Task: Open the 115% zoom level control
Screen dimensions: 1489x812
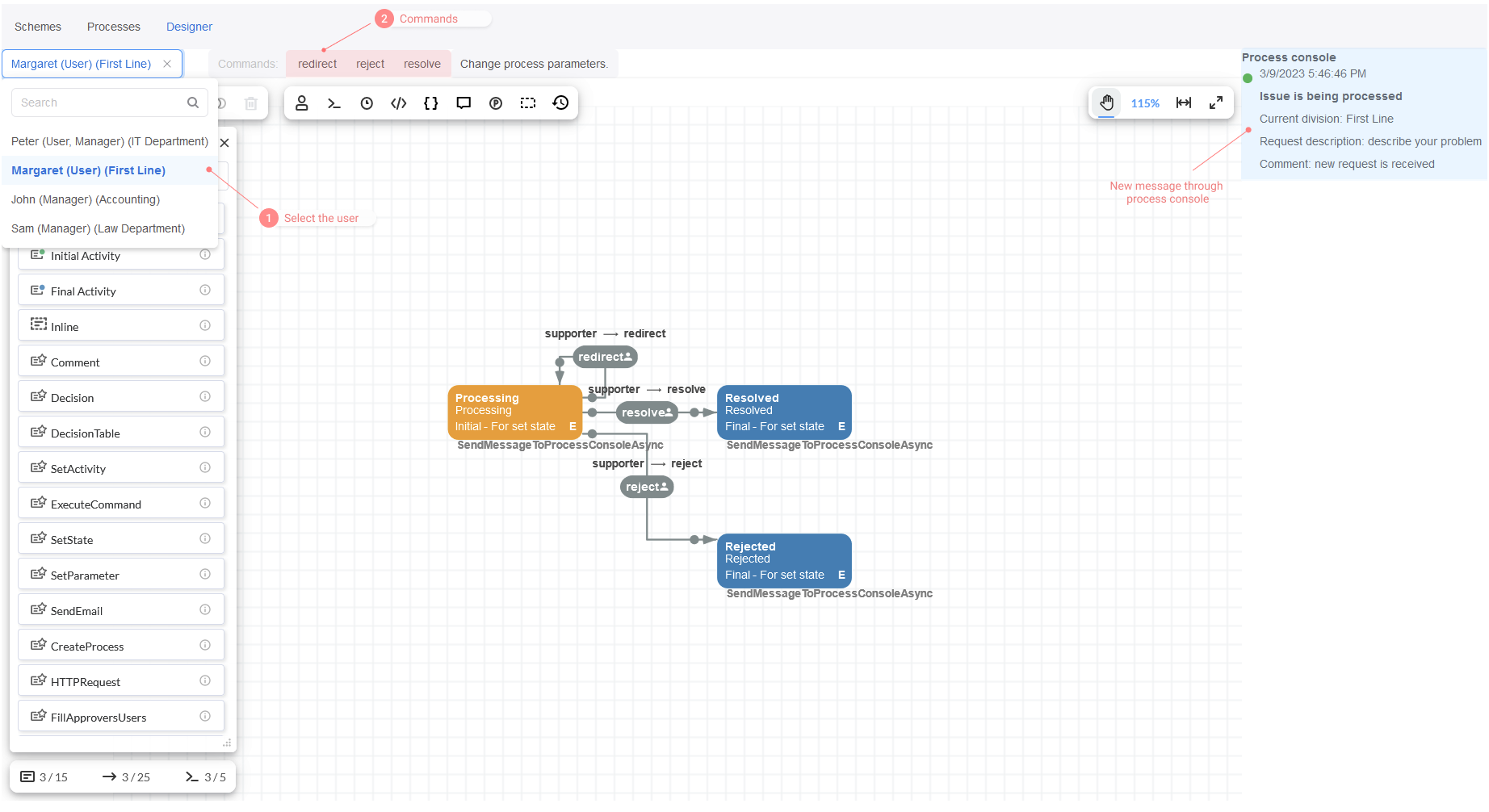Action: [1145, 103]
